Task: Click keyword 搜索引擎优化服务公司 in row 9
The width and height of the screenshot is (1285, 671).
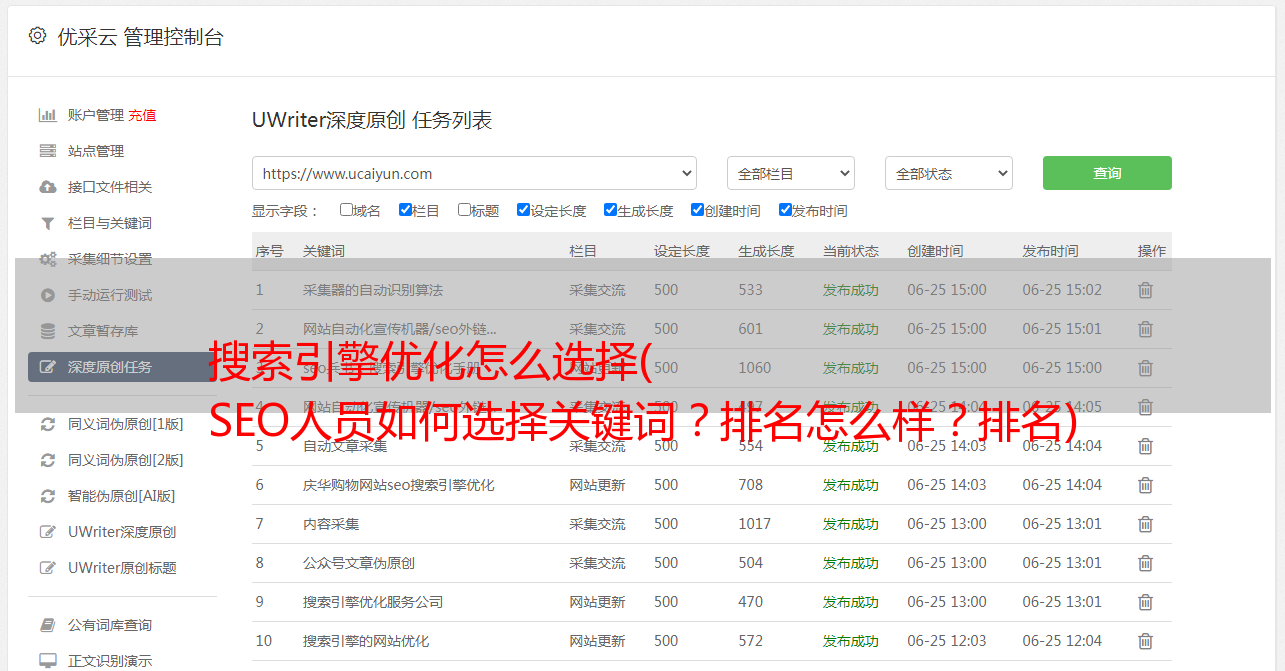Action: (373, 602)
